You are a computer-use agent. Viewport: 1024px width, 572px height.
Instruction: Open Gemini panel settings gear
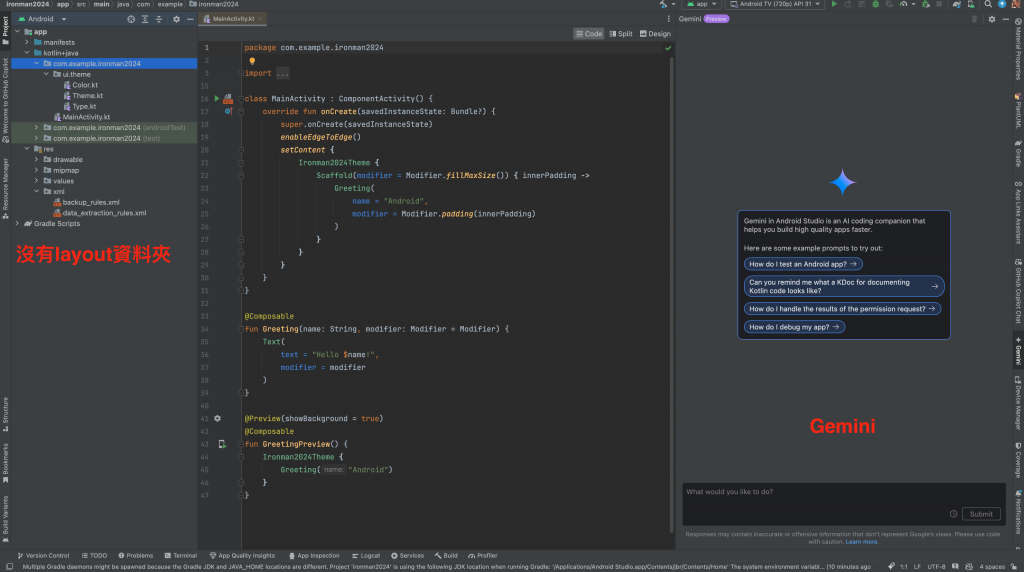992,19
